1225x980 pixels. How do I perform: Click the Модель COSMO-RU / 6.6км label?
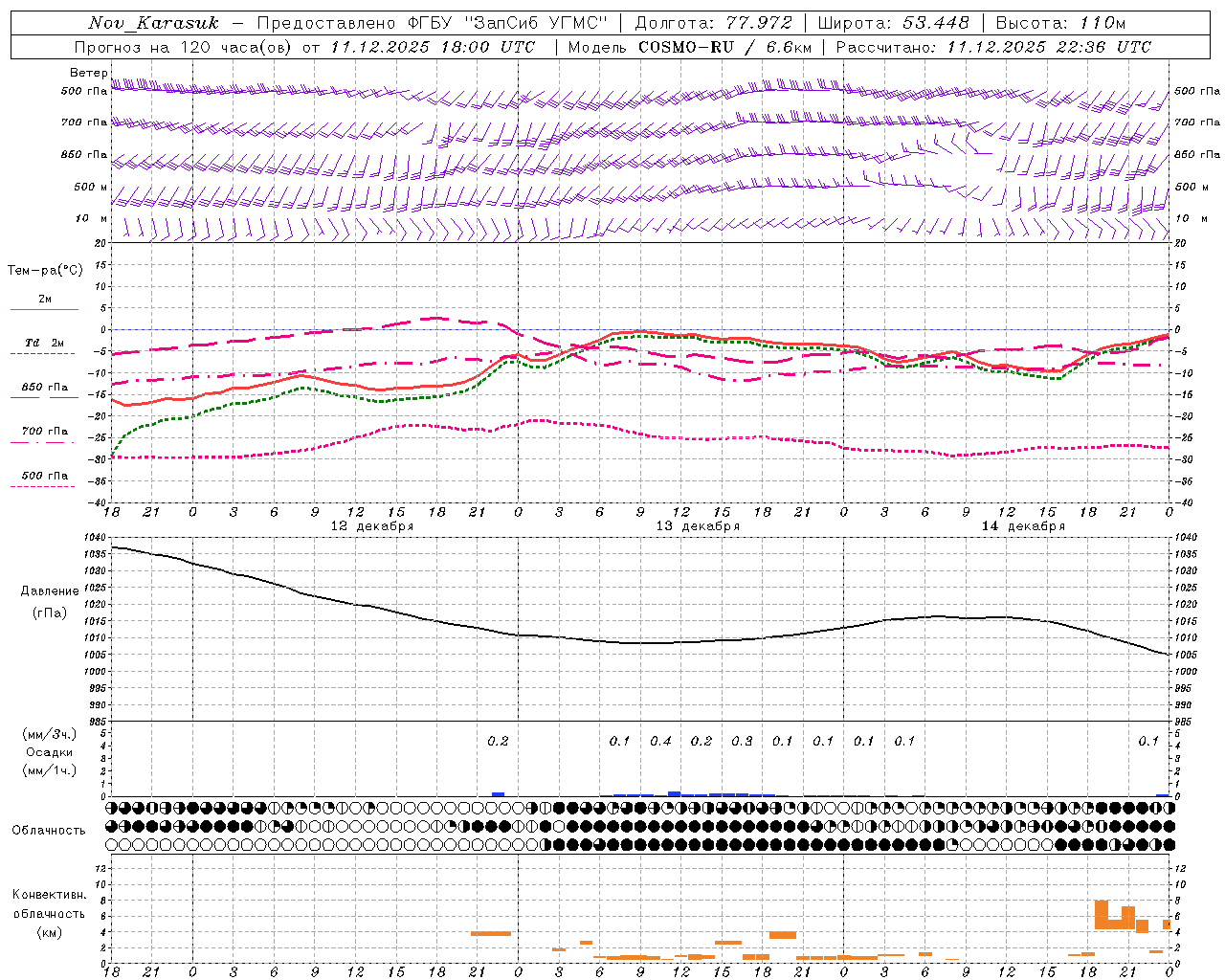(689, 47)
